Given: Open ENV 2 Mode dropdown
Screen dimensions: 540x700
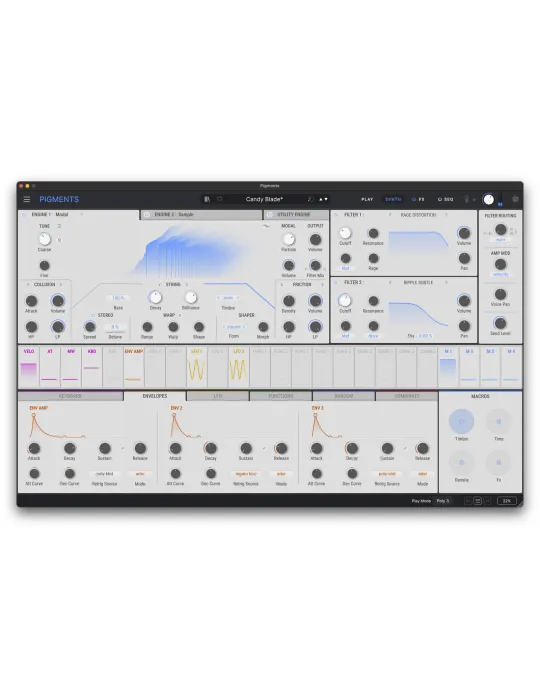Looking at the screenshot, I should pyautogui.click(x=281, y=474).
